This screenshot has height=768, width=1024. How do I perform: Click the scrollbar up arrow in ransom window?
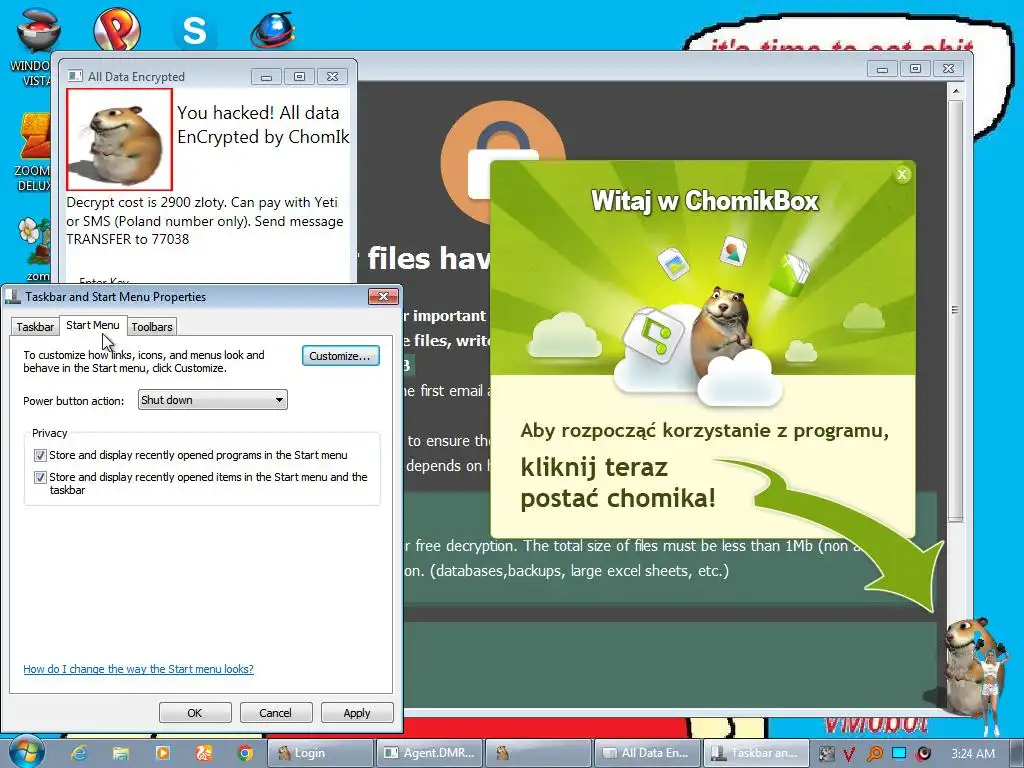pos(955,91)
